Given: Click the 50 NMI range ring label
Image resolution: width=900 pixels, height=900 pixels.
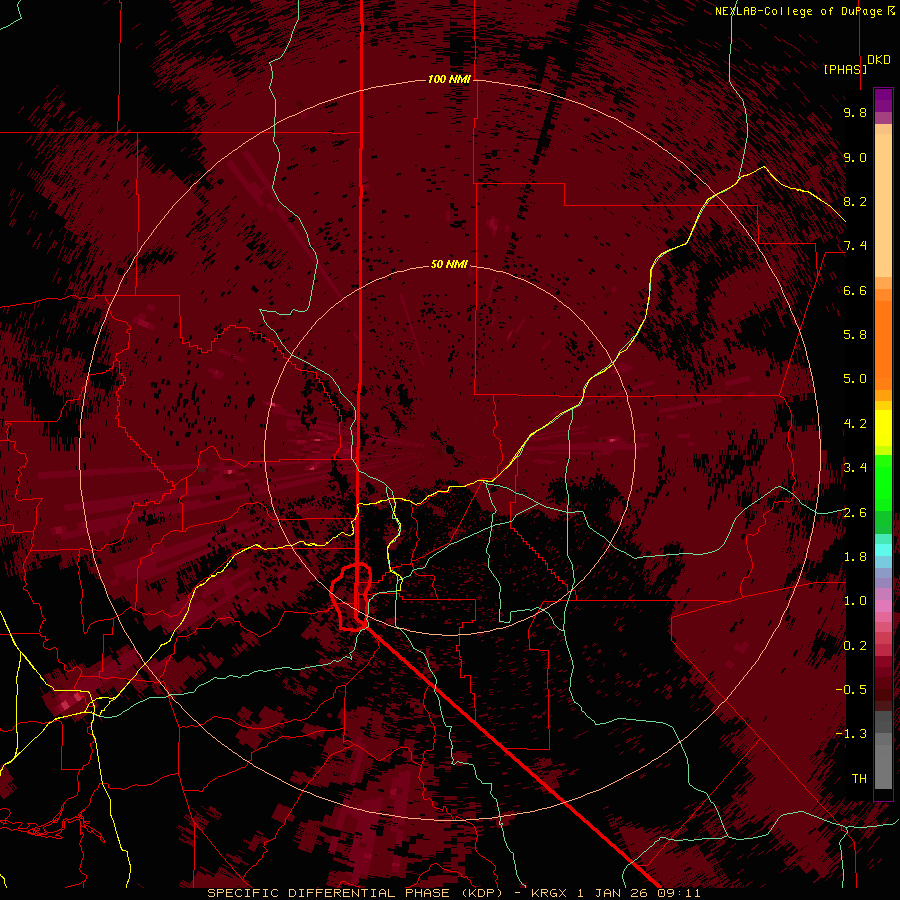Looking at the screenshot, I should point(449,265).
